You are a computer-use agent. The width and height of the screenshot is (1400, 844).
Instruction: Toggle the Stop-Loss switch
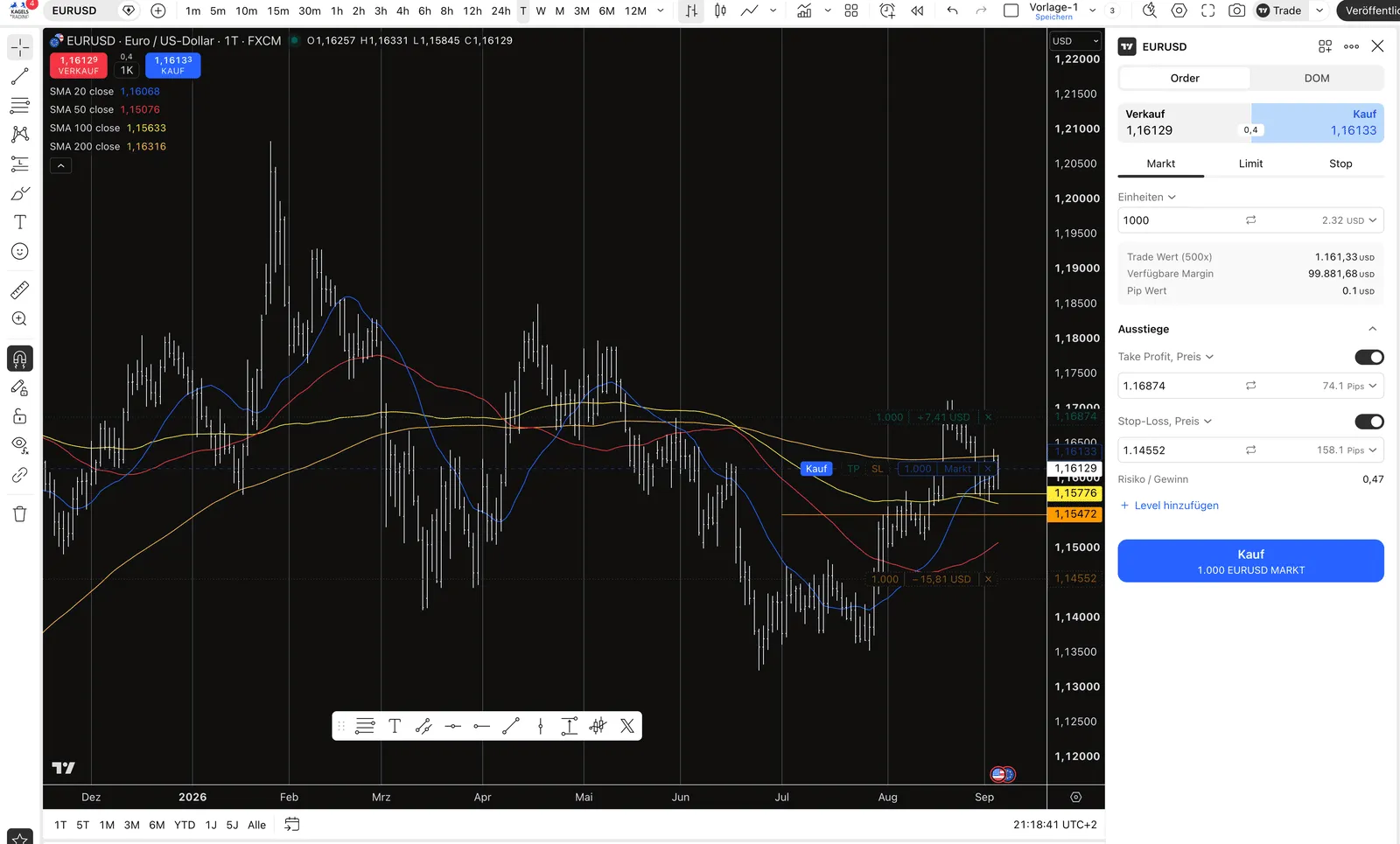[x=1369, y=422]
